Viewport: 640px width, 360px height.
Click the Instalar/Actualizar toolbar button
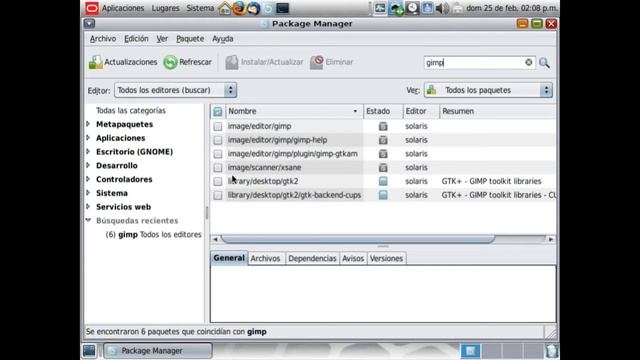point(264,62)
